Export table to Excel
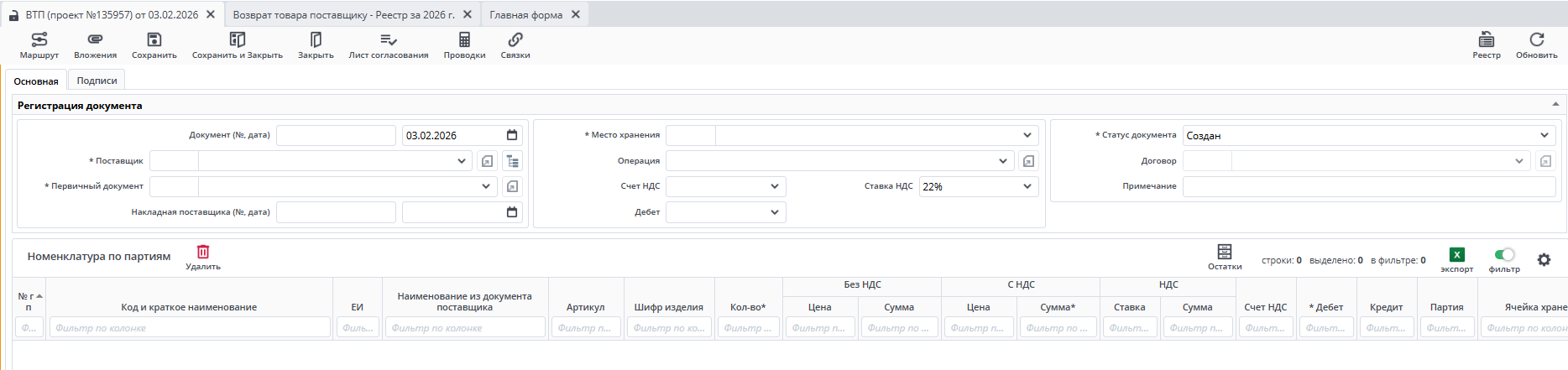 coord(1456,255)
